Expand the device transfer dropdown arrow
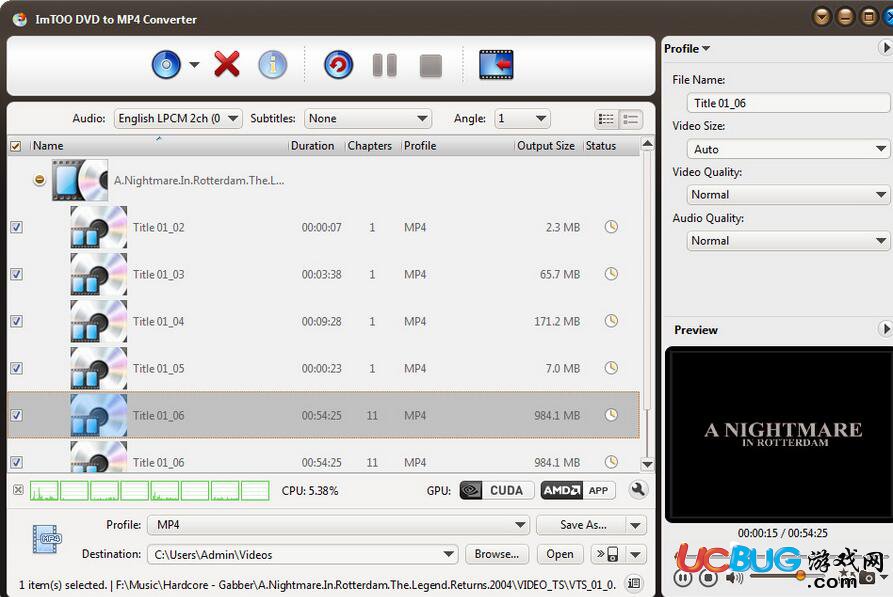This screenshot has height=597, width=893. 636,554
